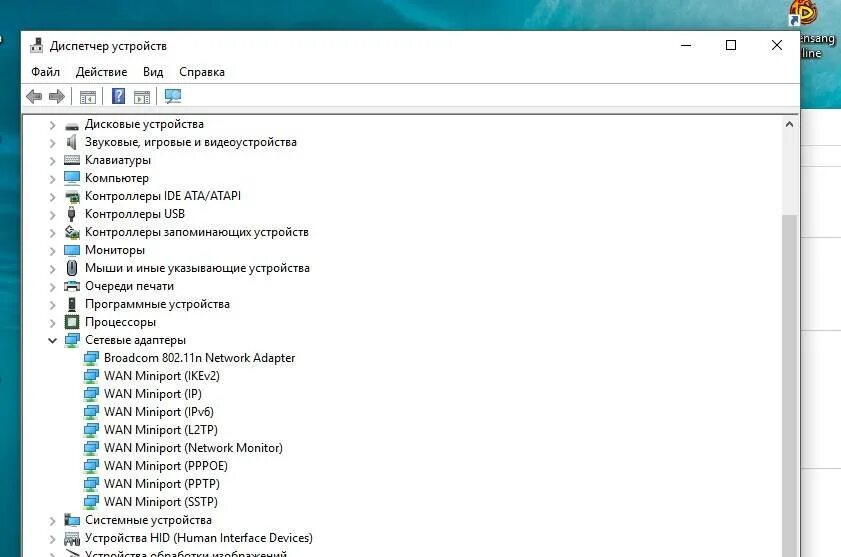Image resolution: width=841 pixels, height=557 pixels.
Task: Select the Программные устройства category label
Action: coord(157,304)
